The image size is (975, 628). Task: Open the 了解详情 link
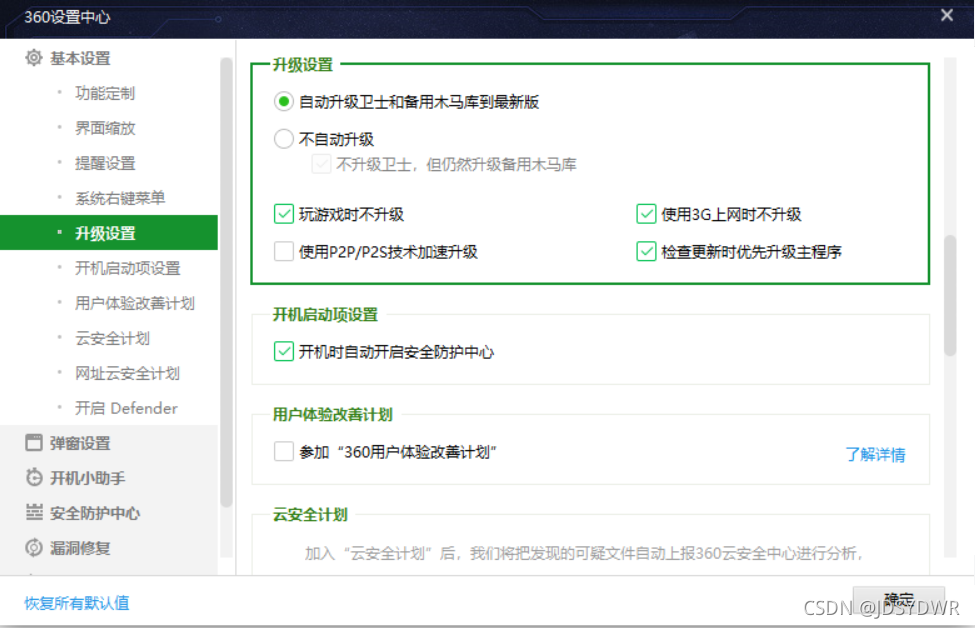coord(876,455)
